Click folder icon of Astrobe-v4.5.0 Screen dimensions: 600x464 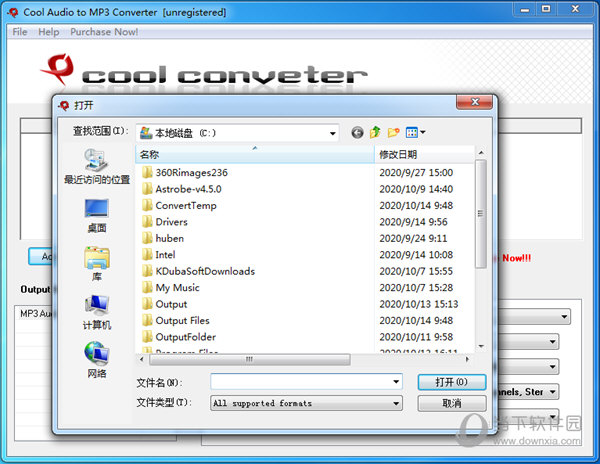147,189
